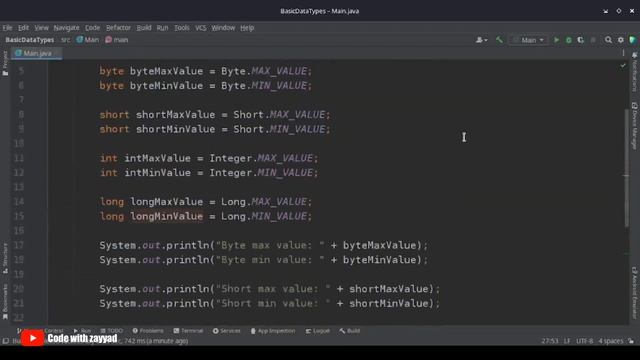Click the colorful shield icon at toolbar end
Image resolution: width=640 pixels, height=360 pixels.
(633, 40)
